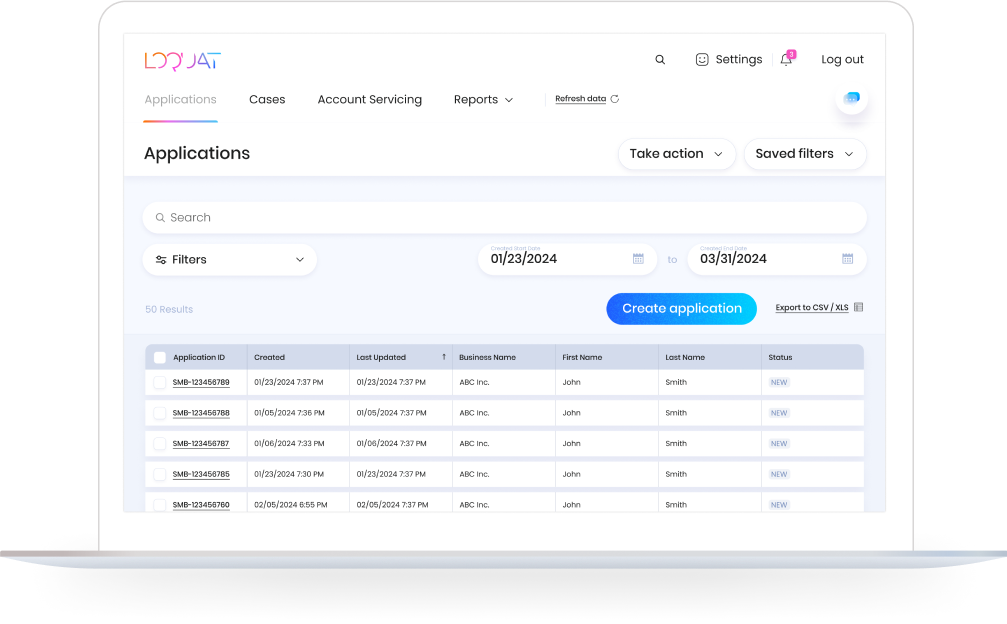The image size is (1007, 624).
Task: Check the box for SMB-123456785
Action: coord(160,474)
